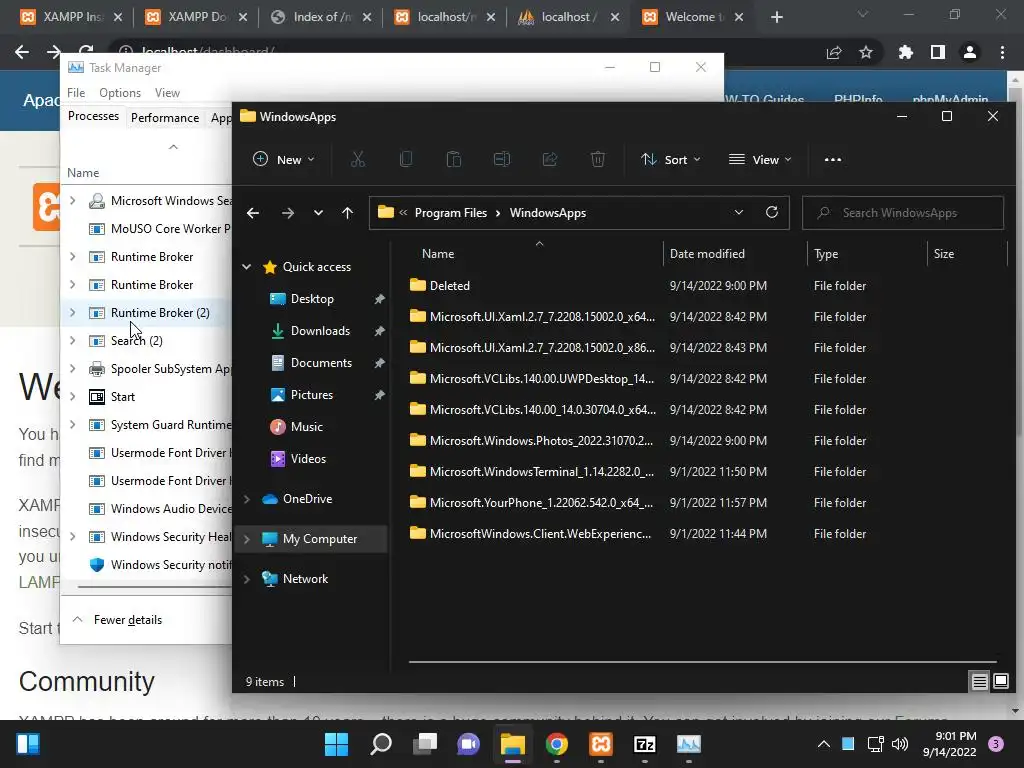Switch to the first XAMPP Installers Chrome tab
The height and width of the screenshot is (768, 1024).
pos(71,17)
